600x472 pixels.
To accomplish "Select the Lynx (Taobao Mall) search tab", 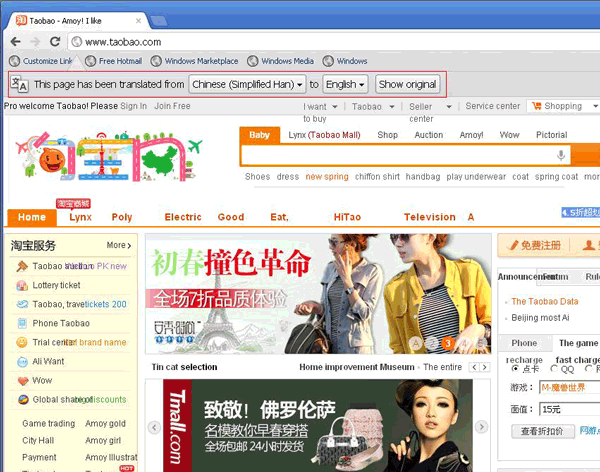I will tap(324, 135).
